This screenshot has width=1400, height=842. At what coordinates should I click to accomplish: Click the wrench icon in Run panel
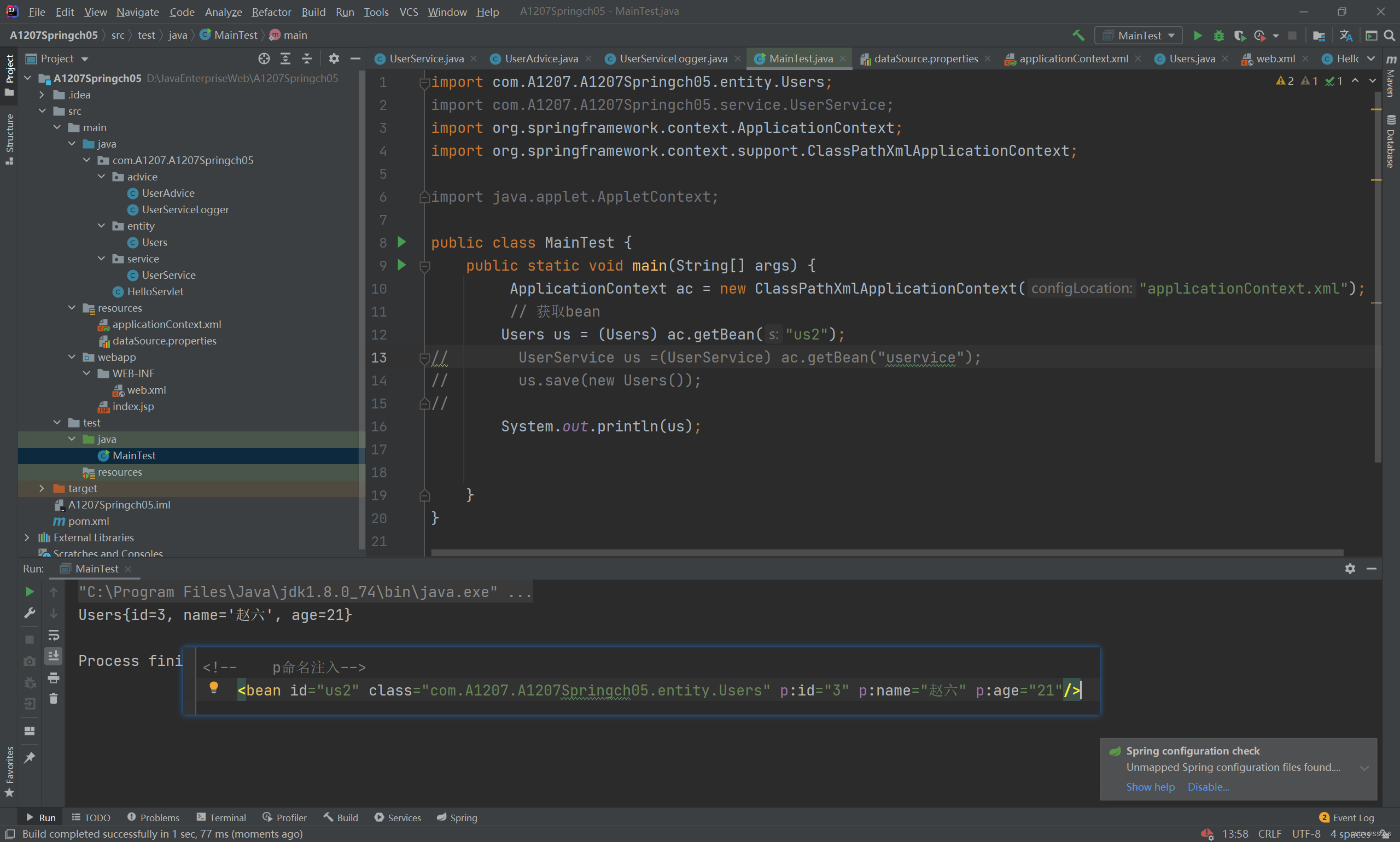click(30, 613)
